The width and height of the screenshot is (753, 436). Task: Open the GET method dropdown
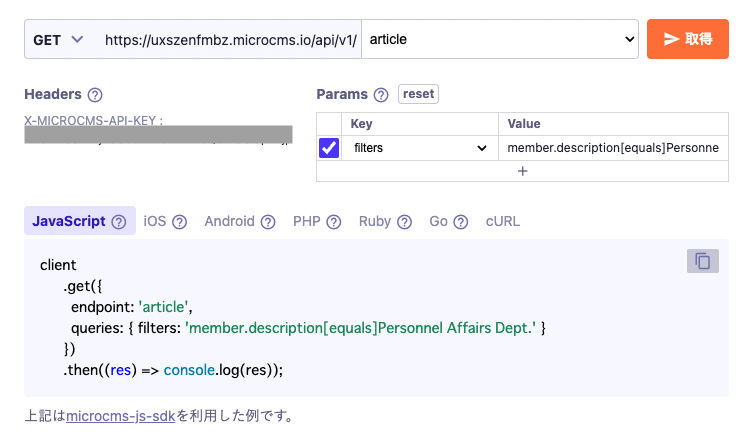click(59, 40)
